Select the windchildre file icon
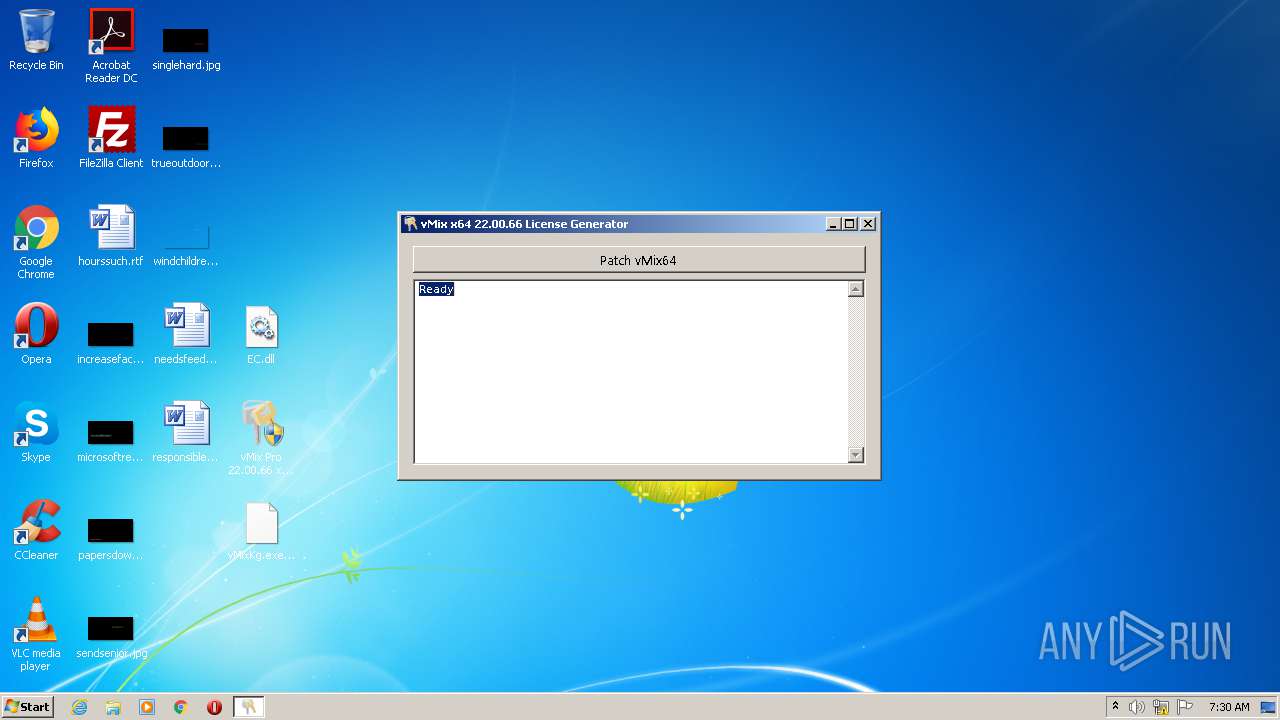 [186, 242]
